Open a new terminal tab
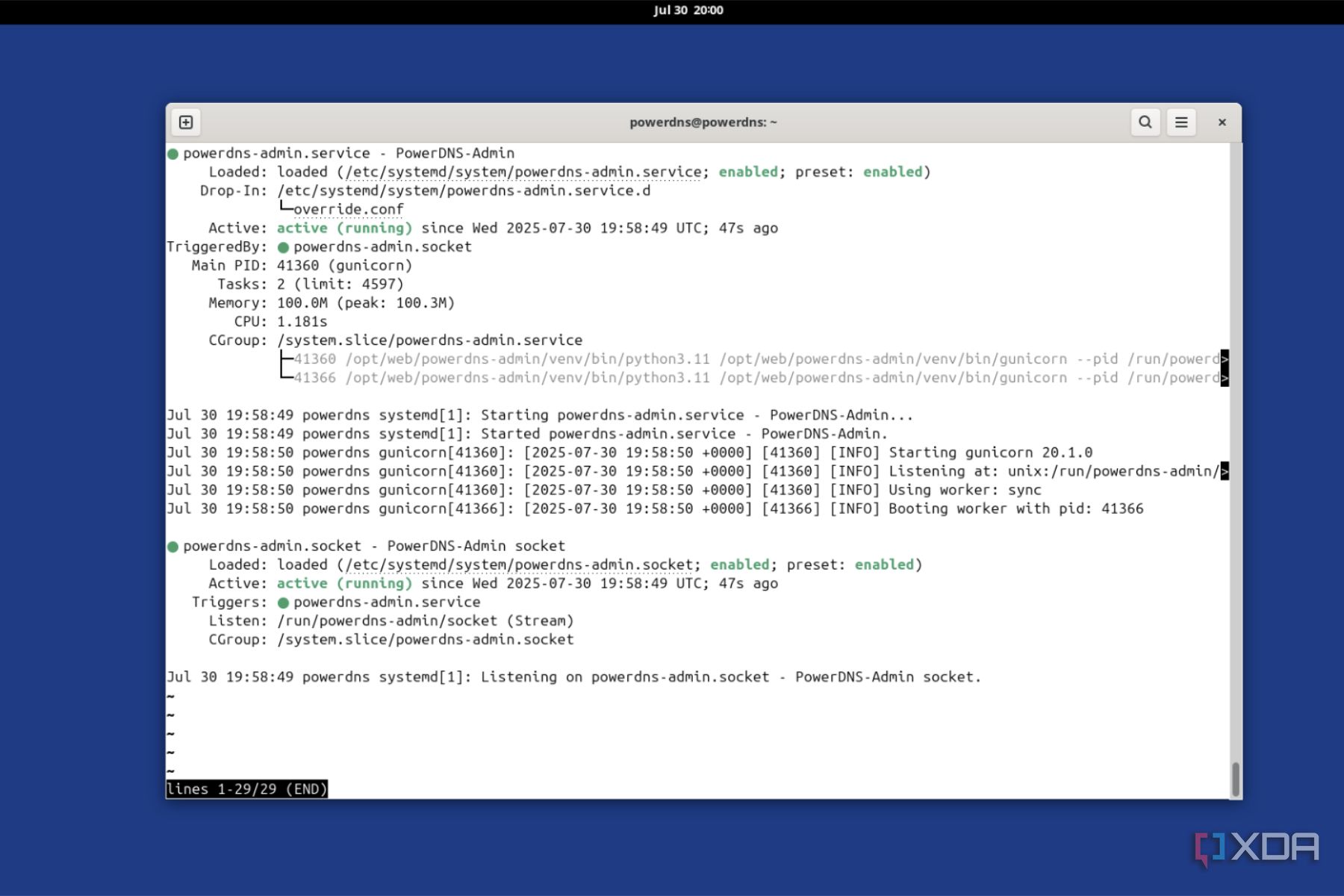1344x896 pixels. click(x=185, y=122)
